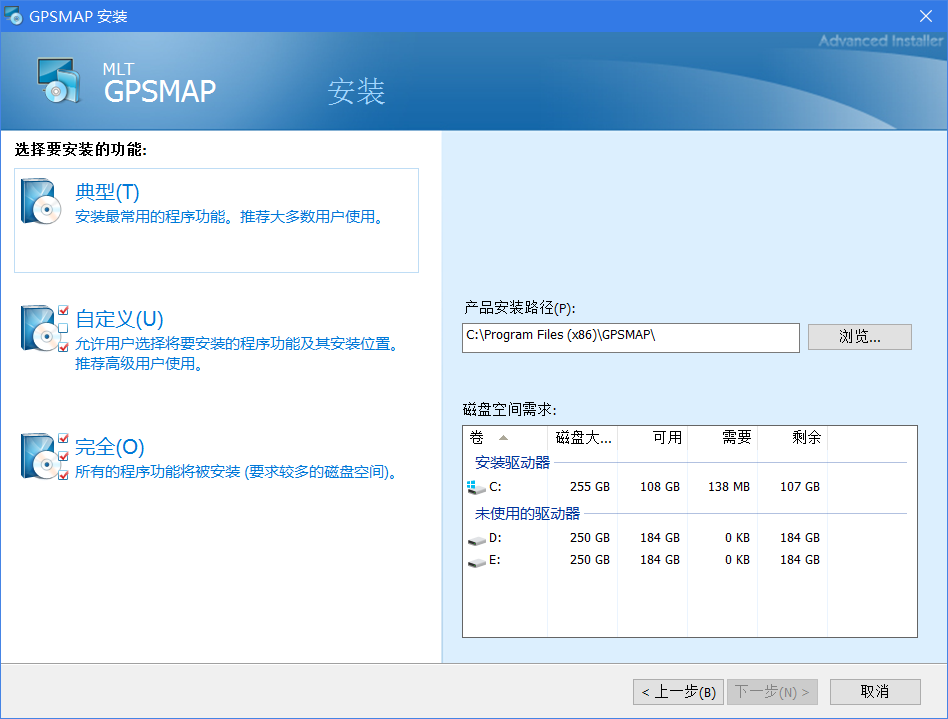Click the 完全 install disc icon
The width and height of the screenshot is (948, 719).
click(x=44, y=457)
